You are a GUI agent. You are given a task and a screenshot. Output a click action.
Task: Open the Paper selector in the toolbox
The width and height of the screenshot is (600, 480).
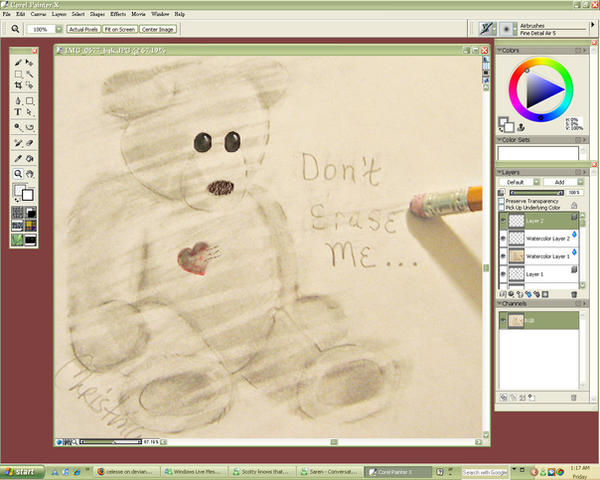point(18,212)
